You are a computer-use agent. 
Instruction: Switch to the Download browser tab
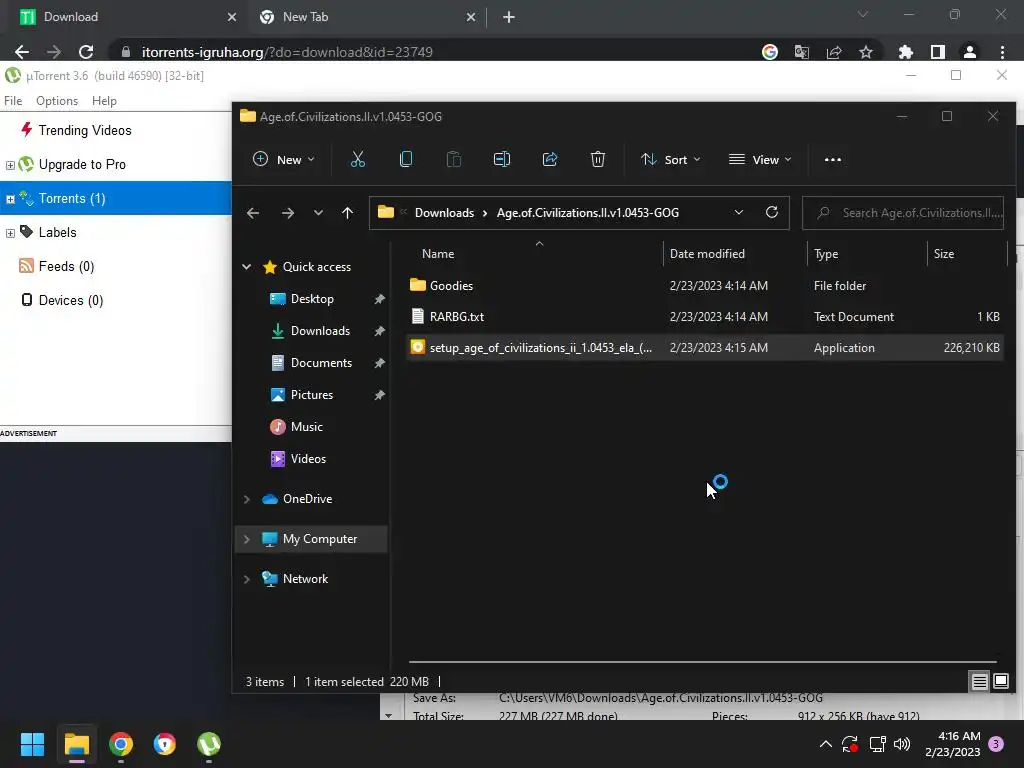click(124, 17)
